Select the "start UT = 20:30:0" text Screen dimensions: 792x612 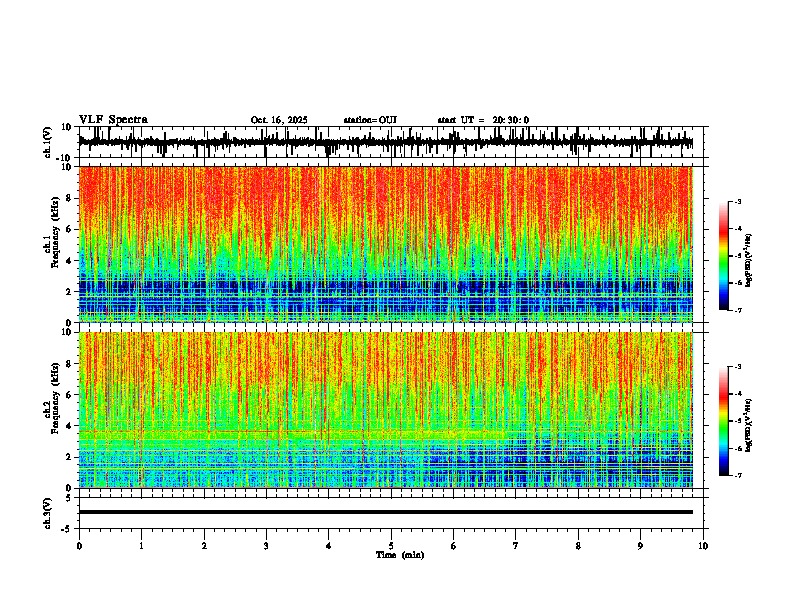pos(483,120)
